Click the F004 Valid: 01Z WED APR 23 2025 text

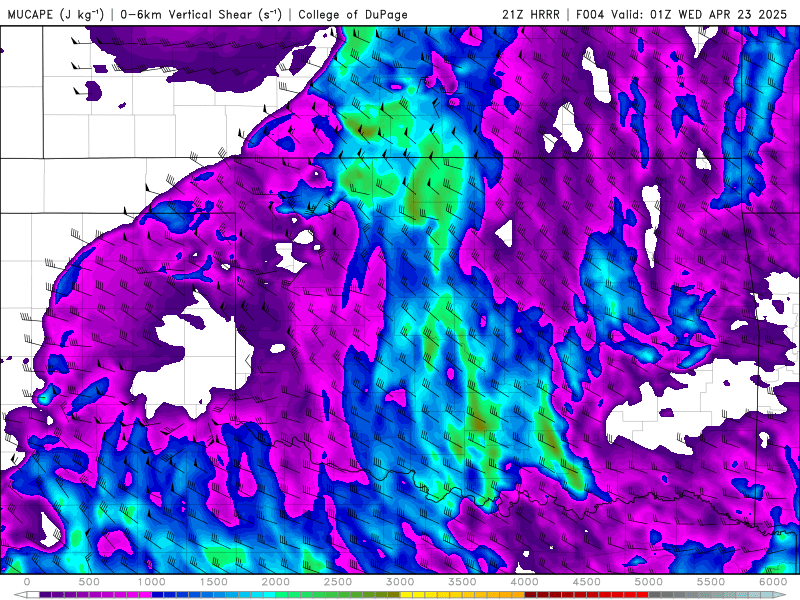(x=682, y=14)
